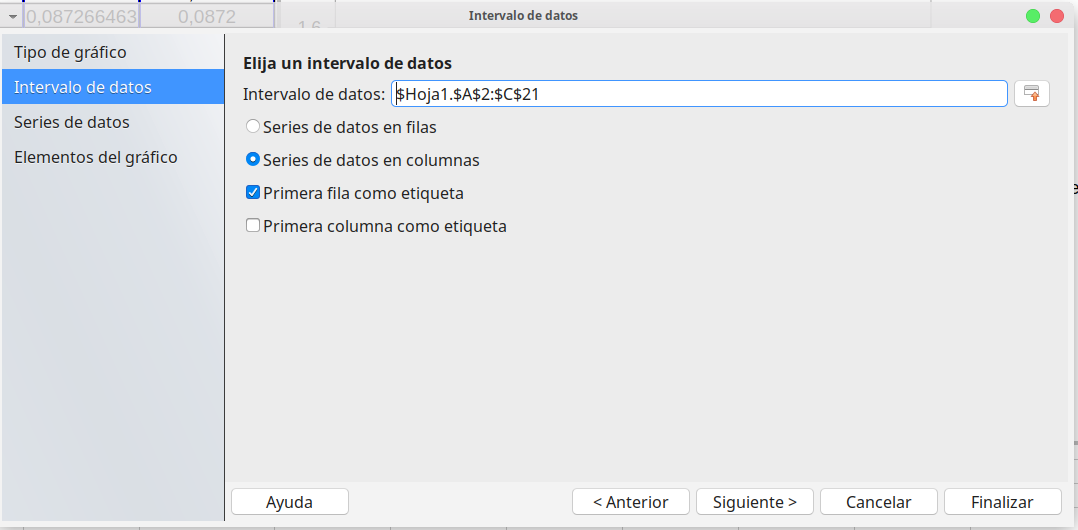Click the Cancelar button
The image size is (1078, 530).
tap(879, 502)
